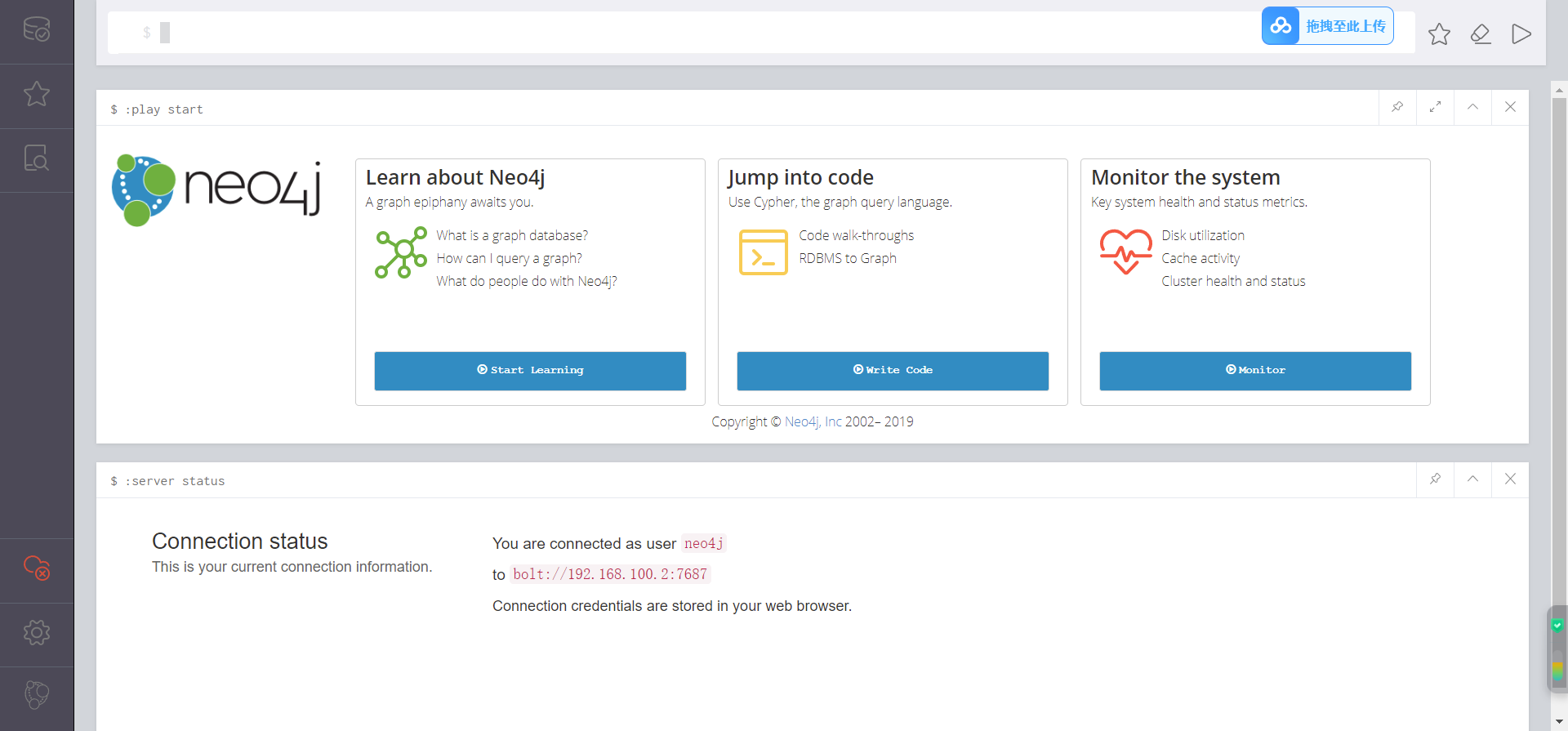Collapse the :server status frame
This screenshot has height=731, width=1568.
coord(1472,479)
